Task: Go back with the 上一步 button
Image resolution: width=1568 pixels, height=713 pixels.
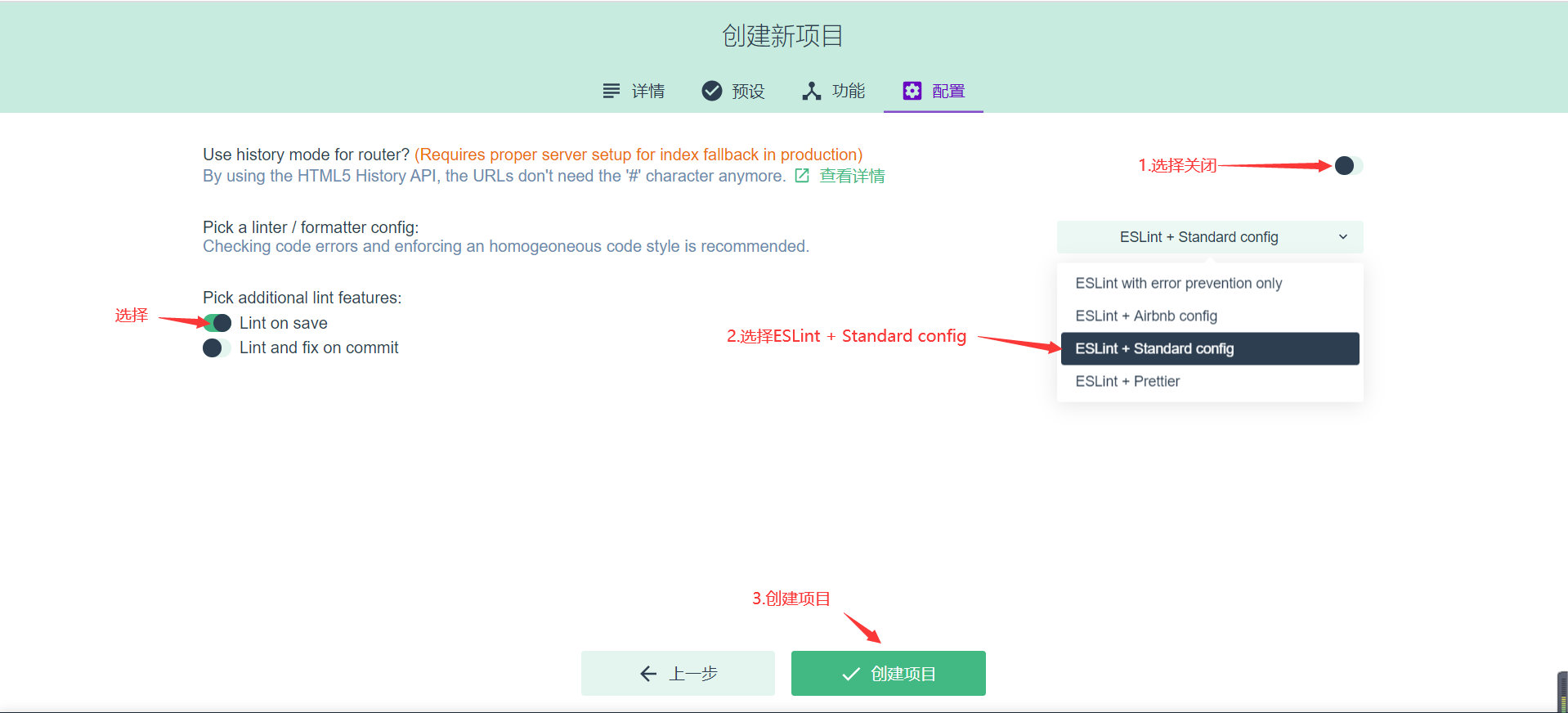Action: [x=678, y=673]
